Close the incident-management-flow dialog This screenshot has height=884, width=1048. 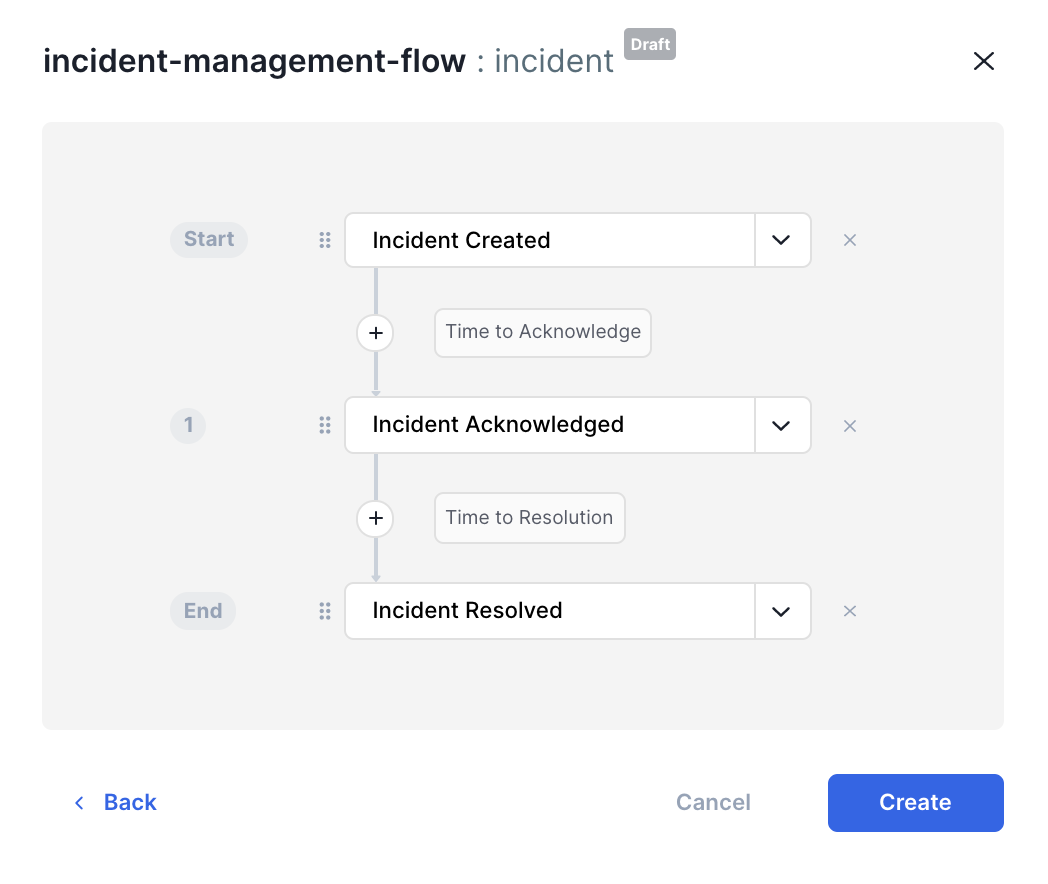(x=984, y=61)
